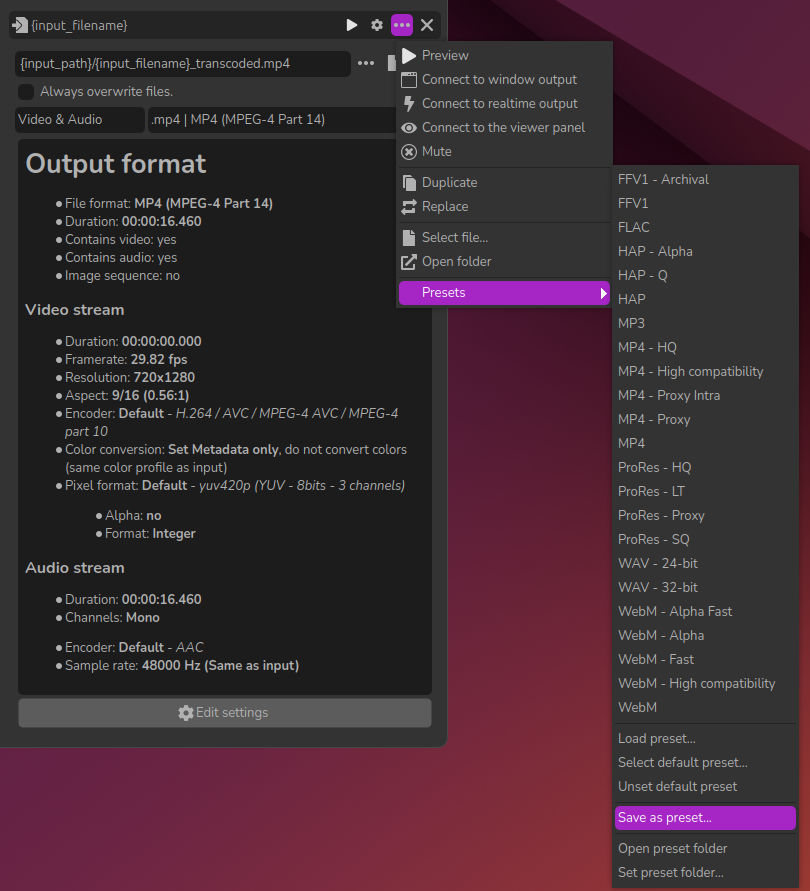Pick the ProRes - HQ preset

point(654,468)
